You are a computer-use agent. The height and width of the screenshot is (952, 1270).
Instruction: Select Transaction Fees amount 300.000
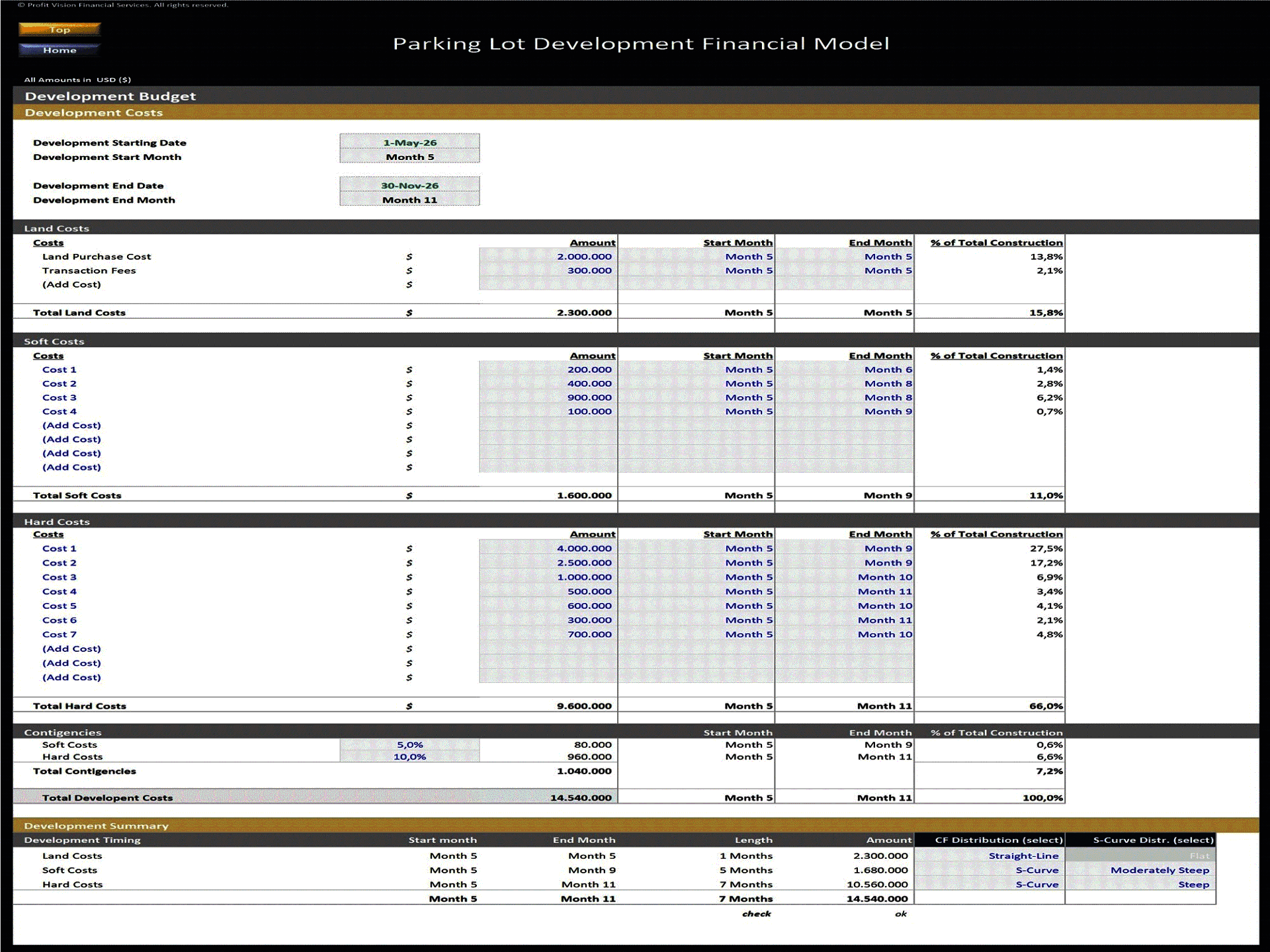548,270
